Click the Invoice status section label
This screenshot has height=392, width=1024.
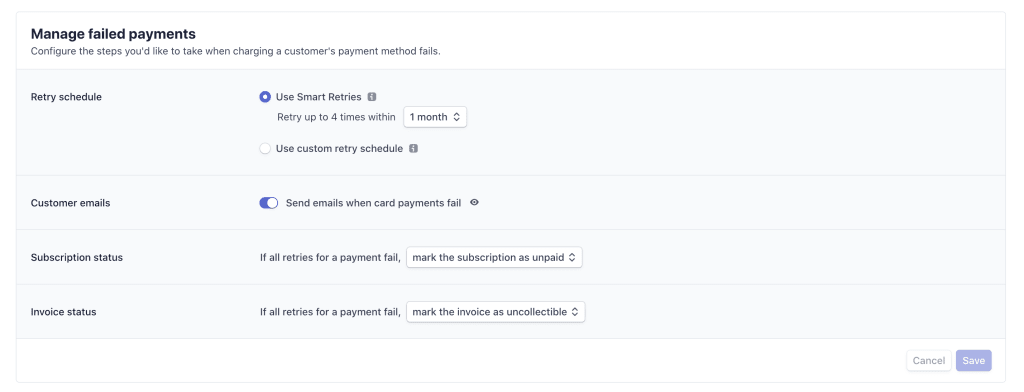63,312
